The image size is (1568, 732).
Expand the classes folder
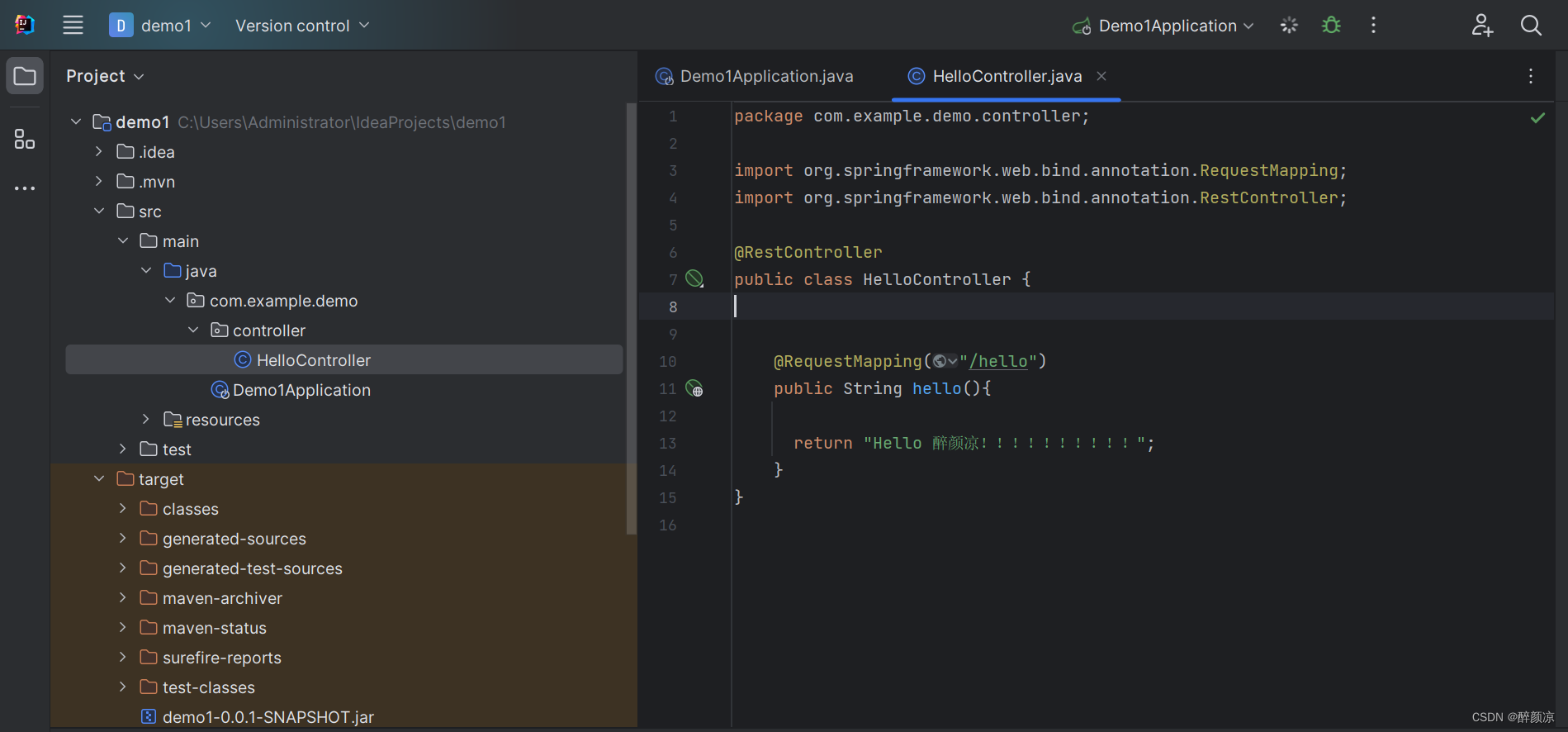123,509
